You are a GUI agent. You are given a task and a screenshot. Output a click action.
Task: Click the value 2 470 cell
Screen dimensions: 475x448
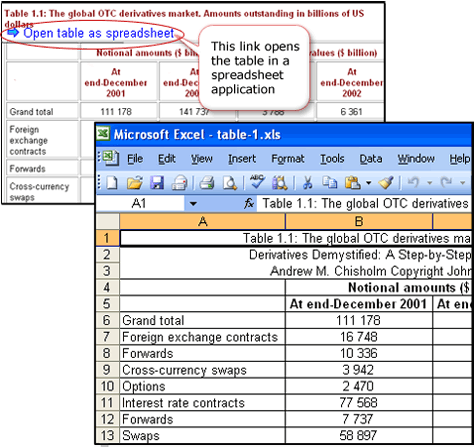pyautogui.click(x=359, y=386)
